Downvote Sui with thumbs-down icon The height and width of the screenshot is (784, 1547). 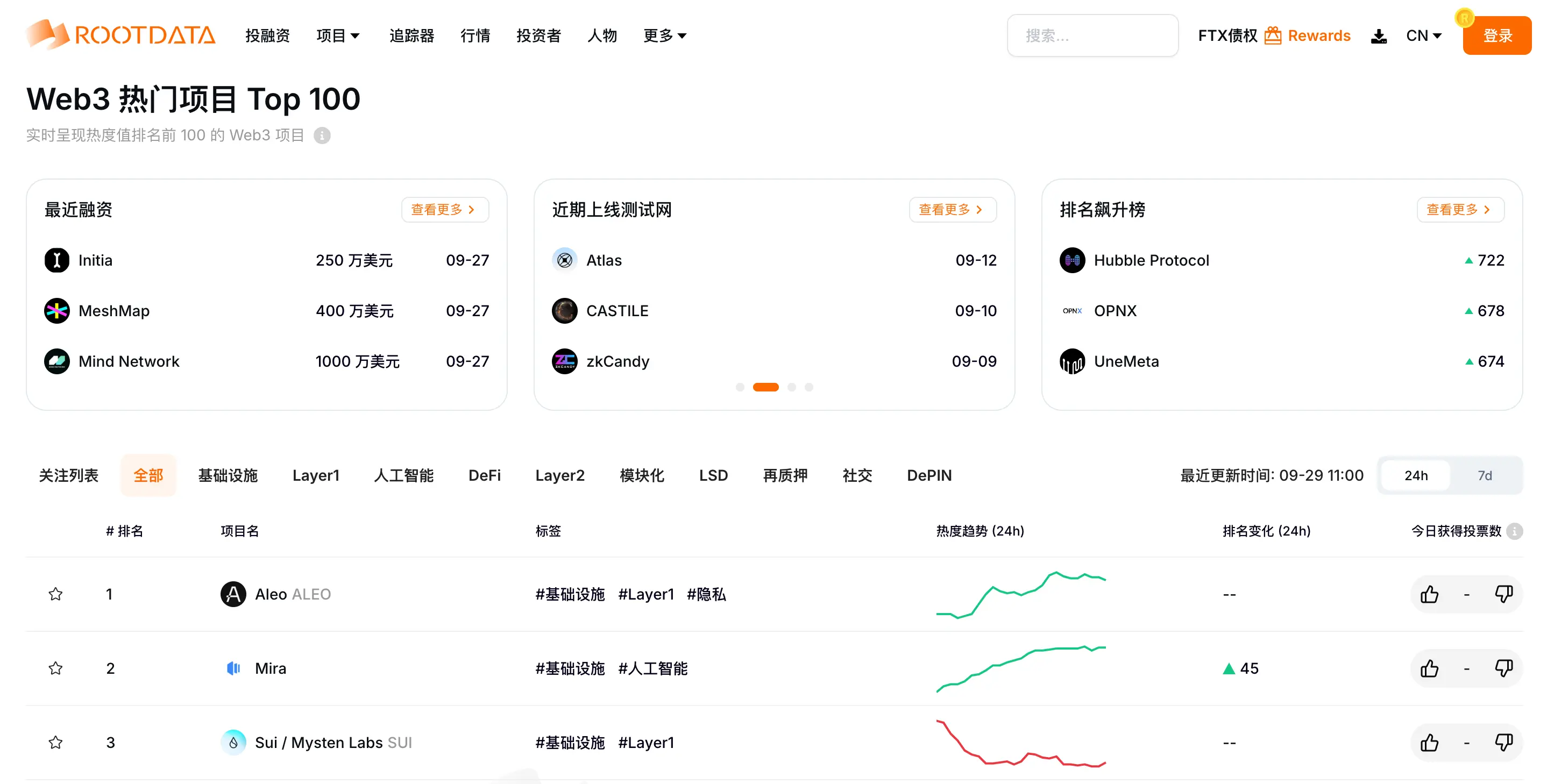coord(1504,743)
